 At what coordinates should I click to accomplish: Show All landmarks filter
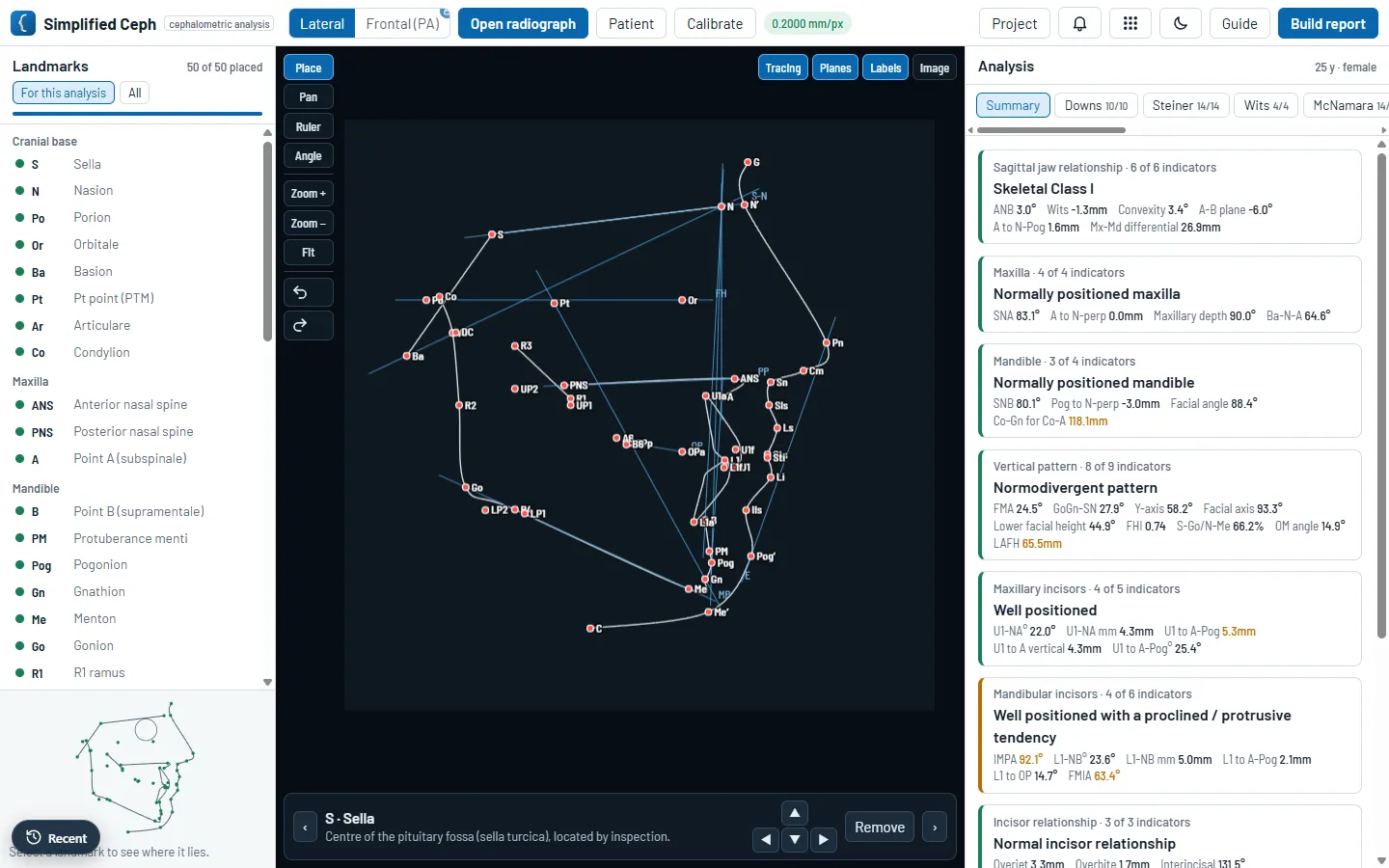pos(135,93)
